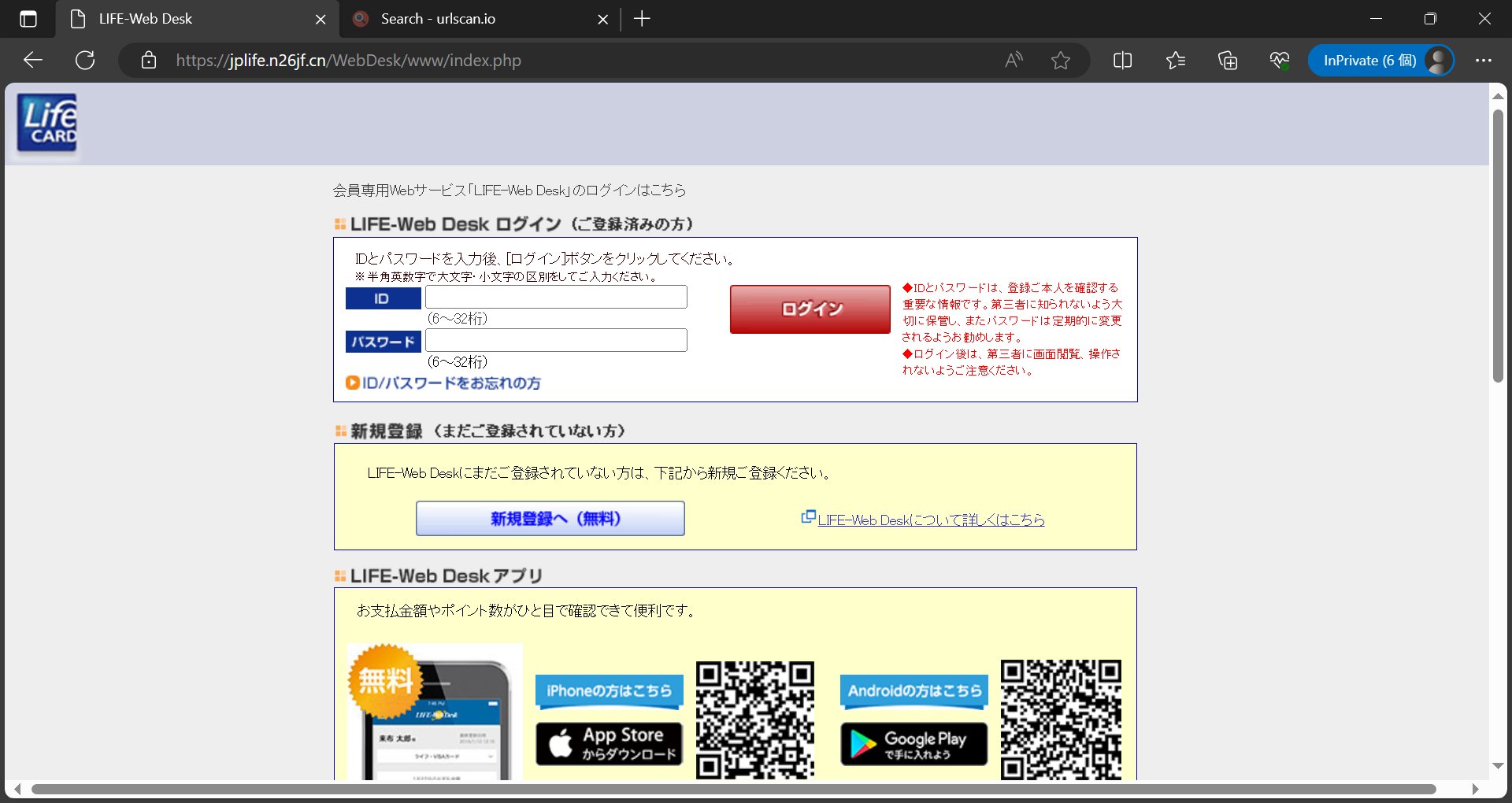Close the LIFE-Web Desk tab

(x=321, y=19)
